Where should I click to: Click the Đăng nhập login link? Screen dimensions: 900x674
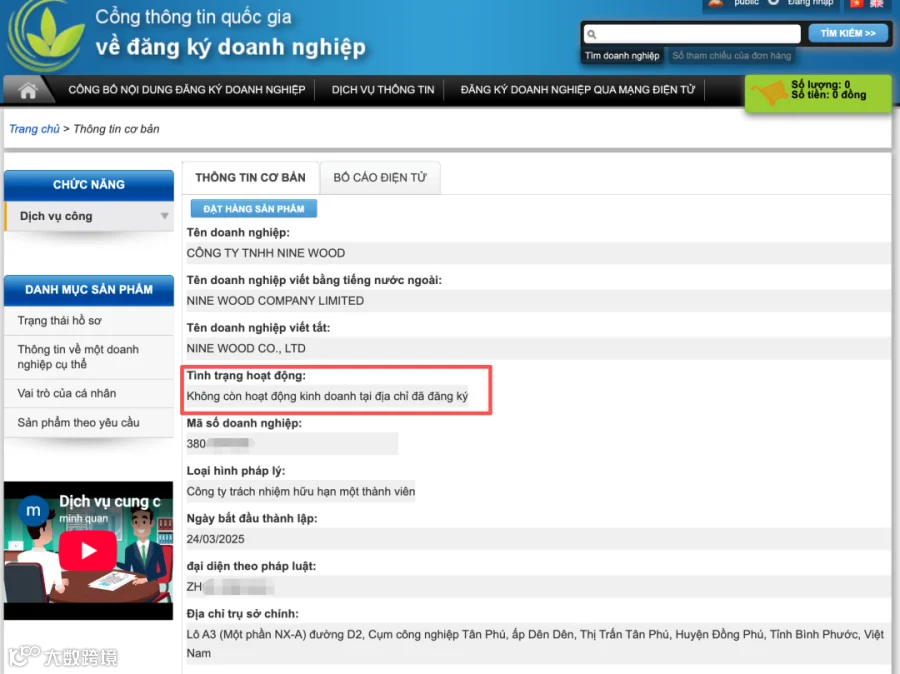(810, 3)
